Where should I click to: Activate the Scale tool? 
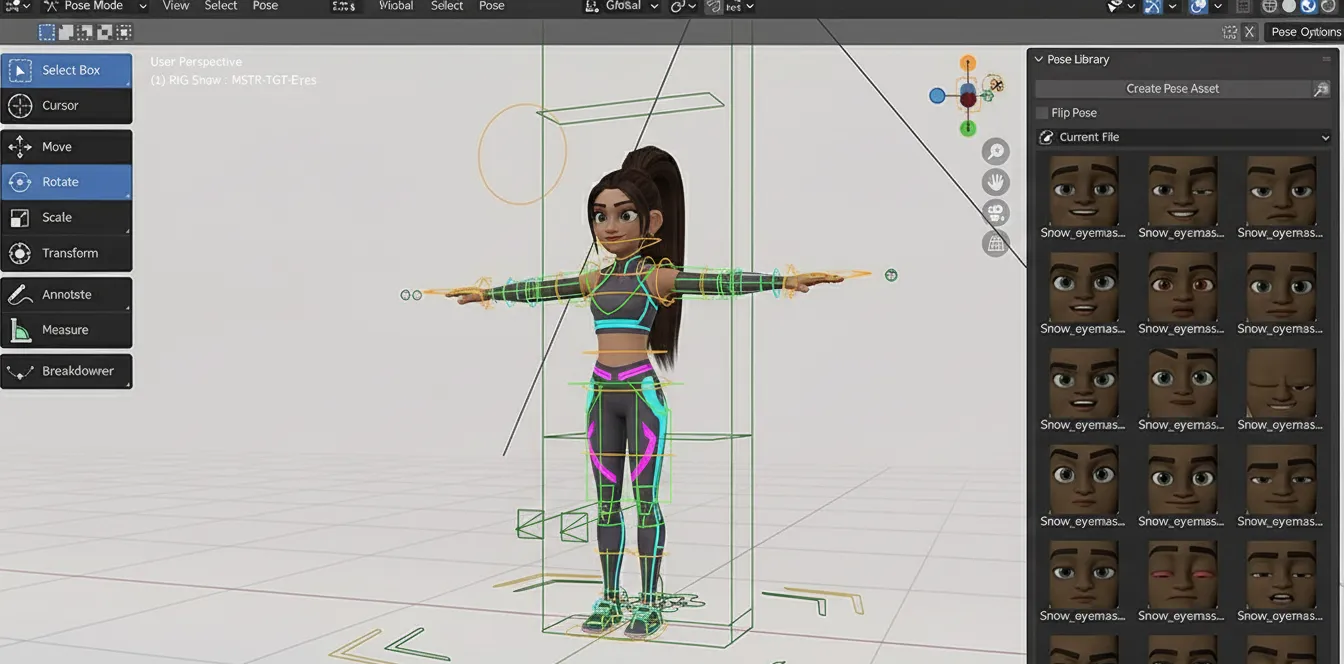(66, 217)
